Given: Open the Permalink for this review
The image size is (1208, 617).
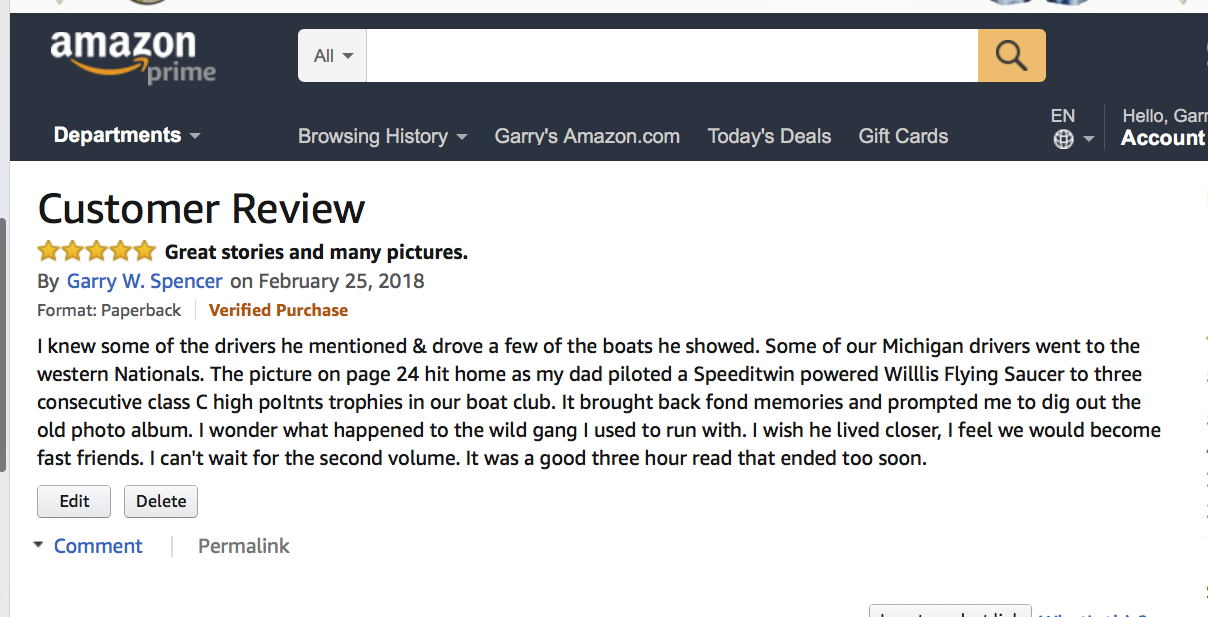Looking at the screenshot, I should (x=244, y=546).
